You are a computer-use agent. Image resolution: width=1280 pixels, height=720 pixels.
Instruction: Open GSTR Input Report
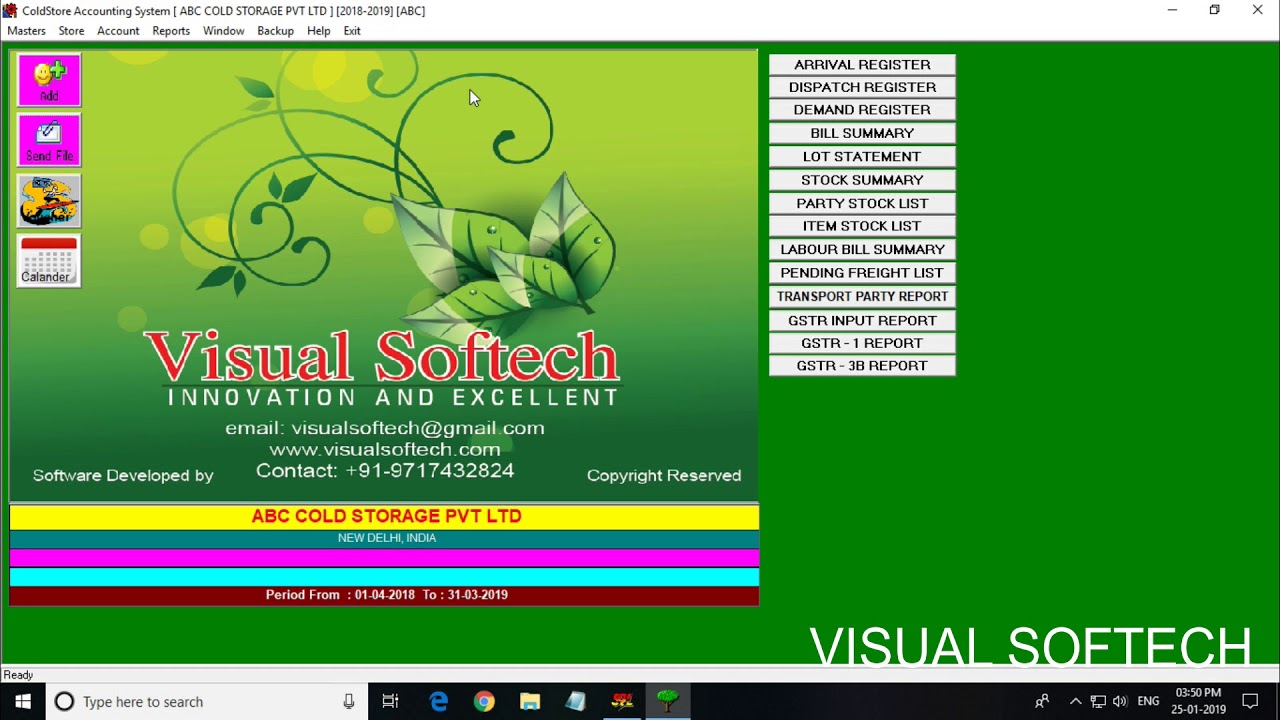[x=862, y=320]
